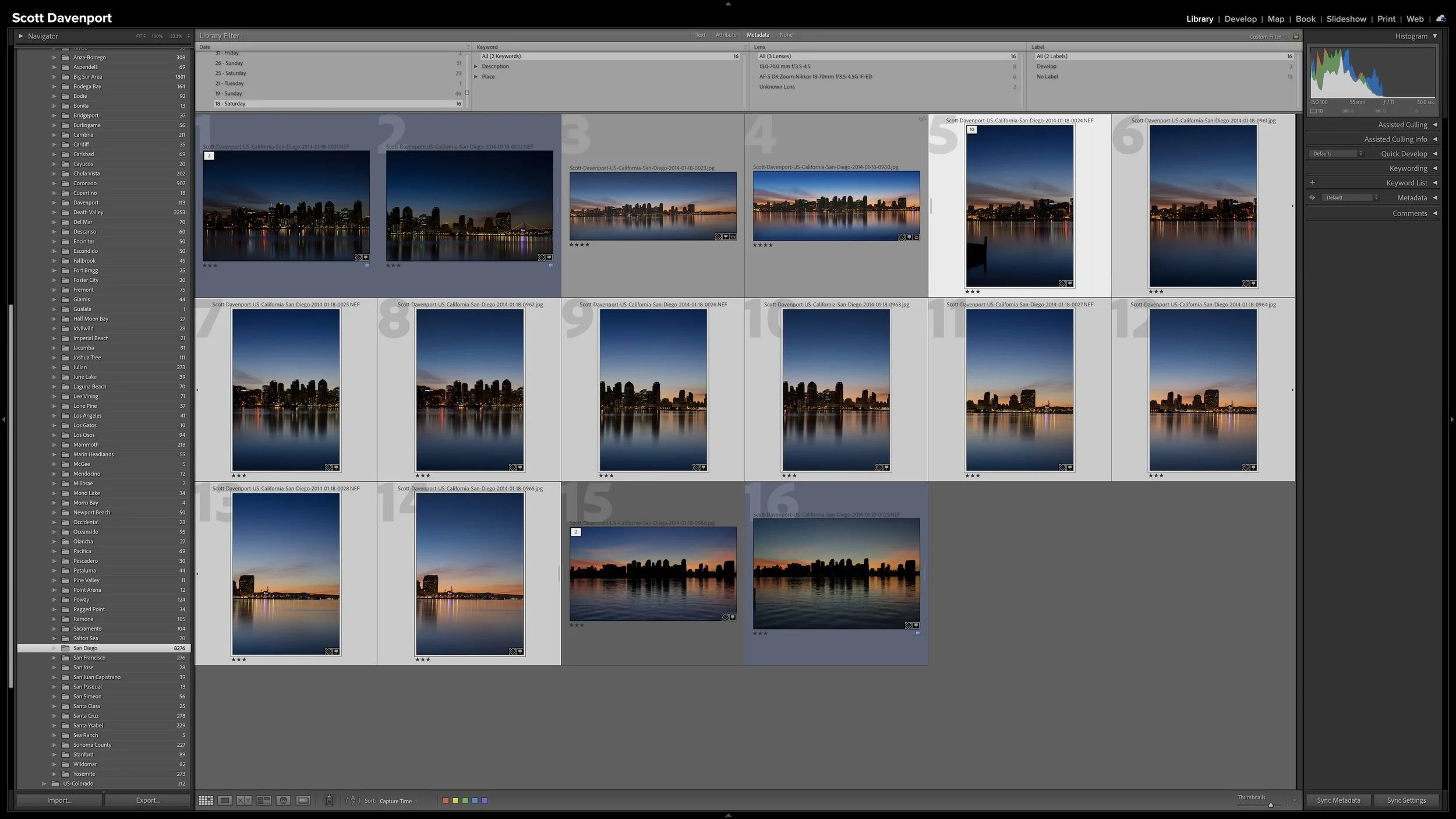The width and height of the screenshot is (1456, 819).
Task: Expand the Quick Develop panel
Action: [1434, 154]
